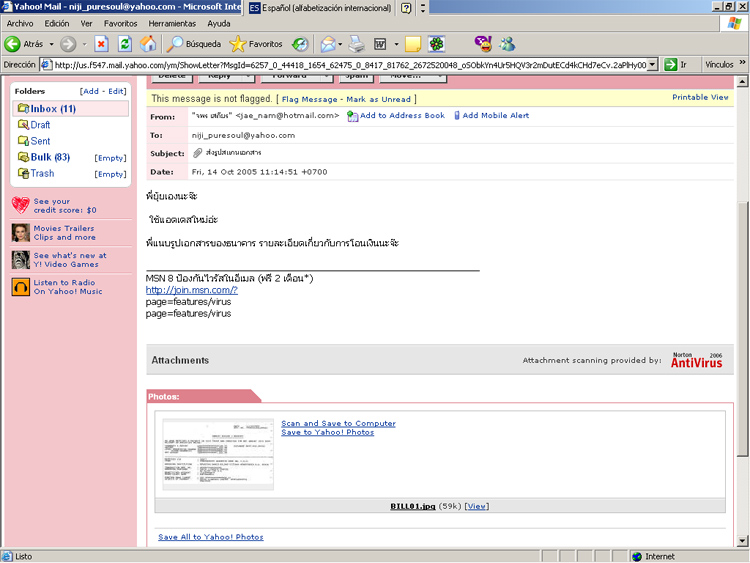Viewport: 750px width, 563px height.
Task: Click the Yahoo Music headphones icon
Action: pyautogui.click(x=21, y=287)
